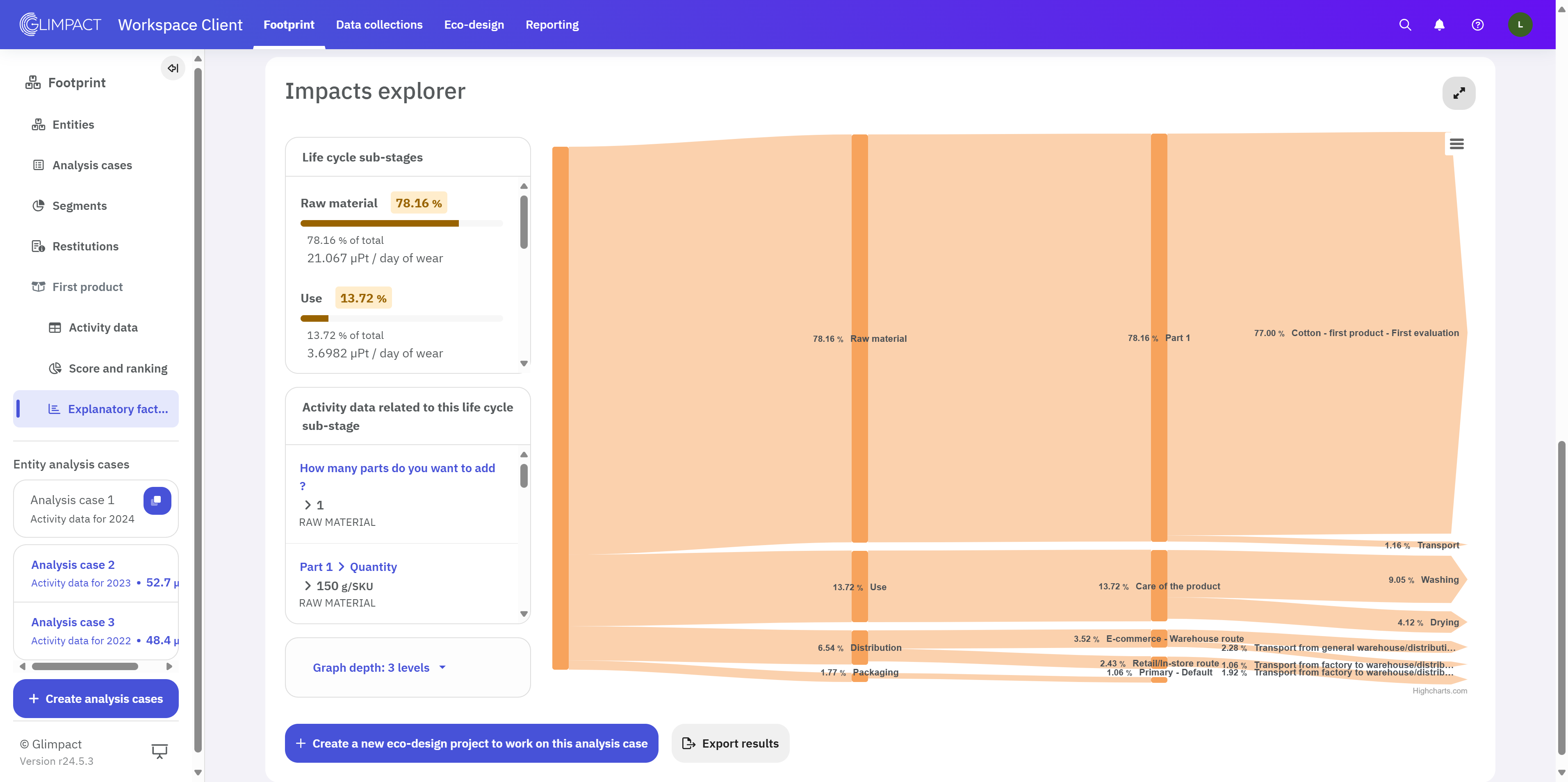Viewport: 1568px width, 782px height.
Task: Click the Segments pie icon
Action: point(39,206)
